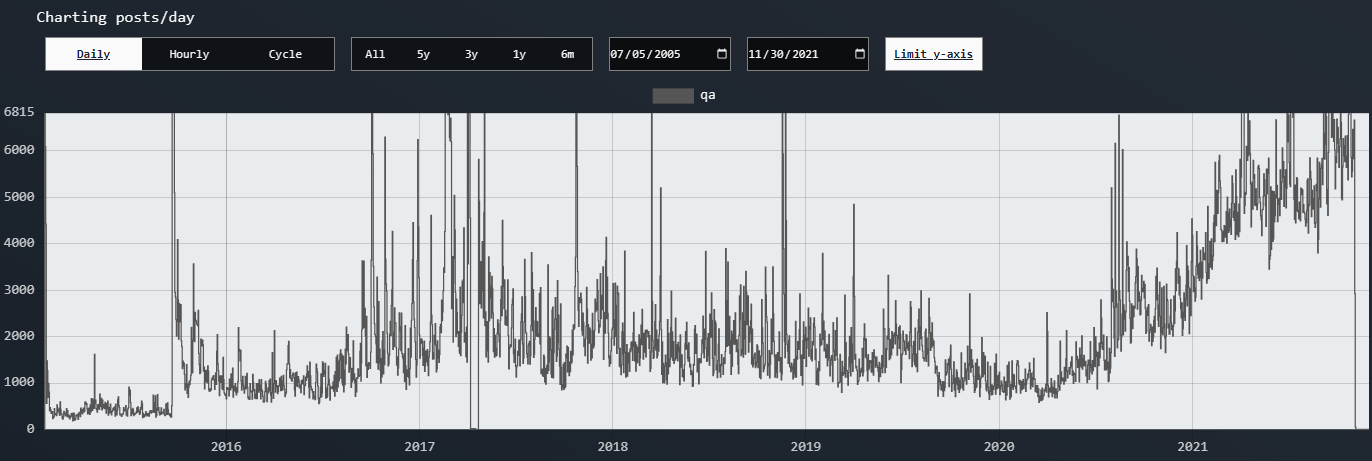The height and width of the screenshot is (461, 1372).
Task: Show All time range
Action: [x=375, y=54]
